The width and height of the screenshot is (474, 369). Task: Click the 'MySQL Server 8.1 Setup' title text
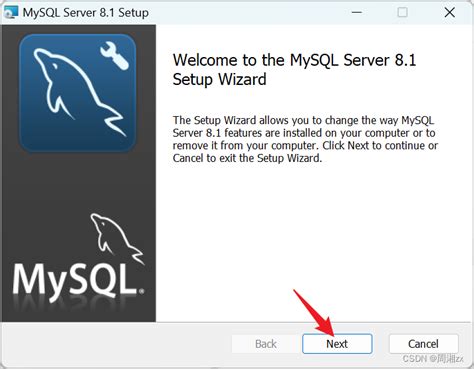[86, 13]
